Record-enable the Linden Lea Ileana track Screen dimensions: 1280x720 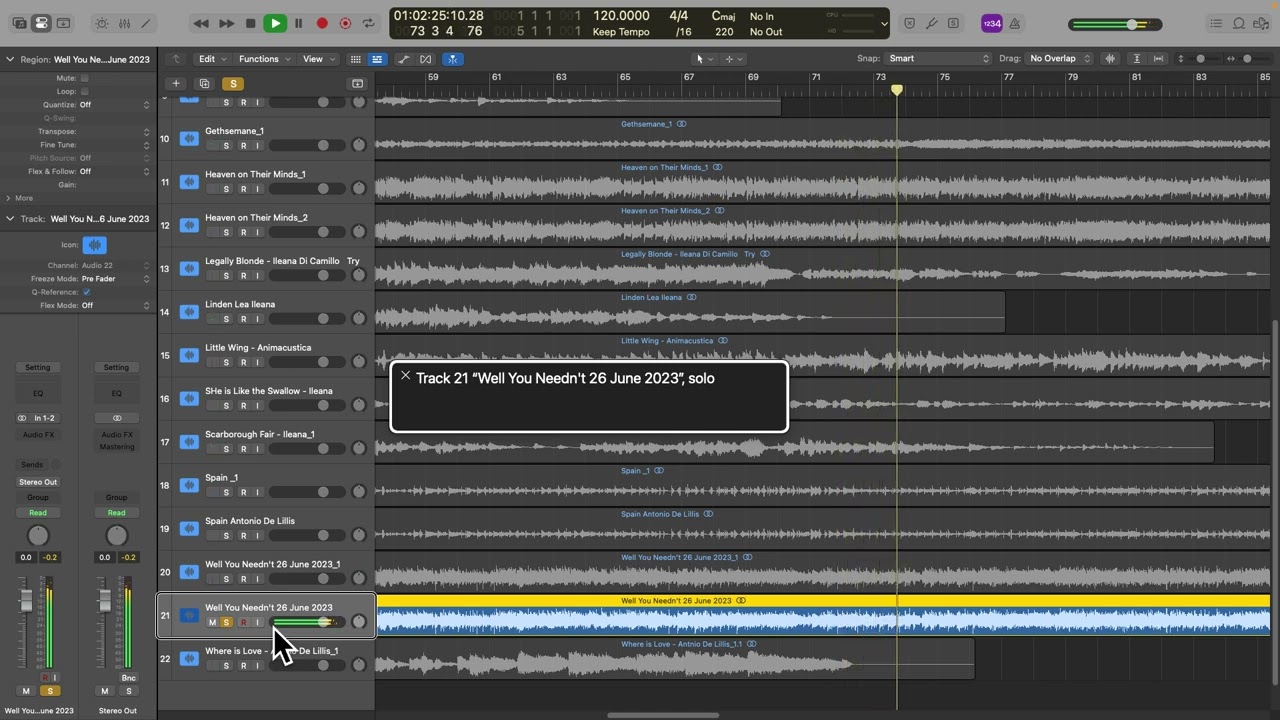[x=242, y=319]
